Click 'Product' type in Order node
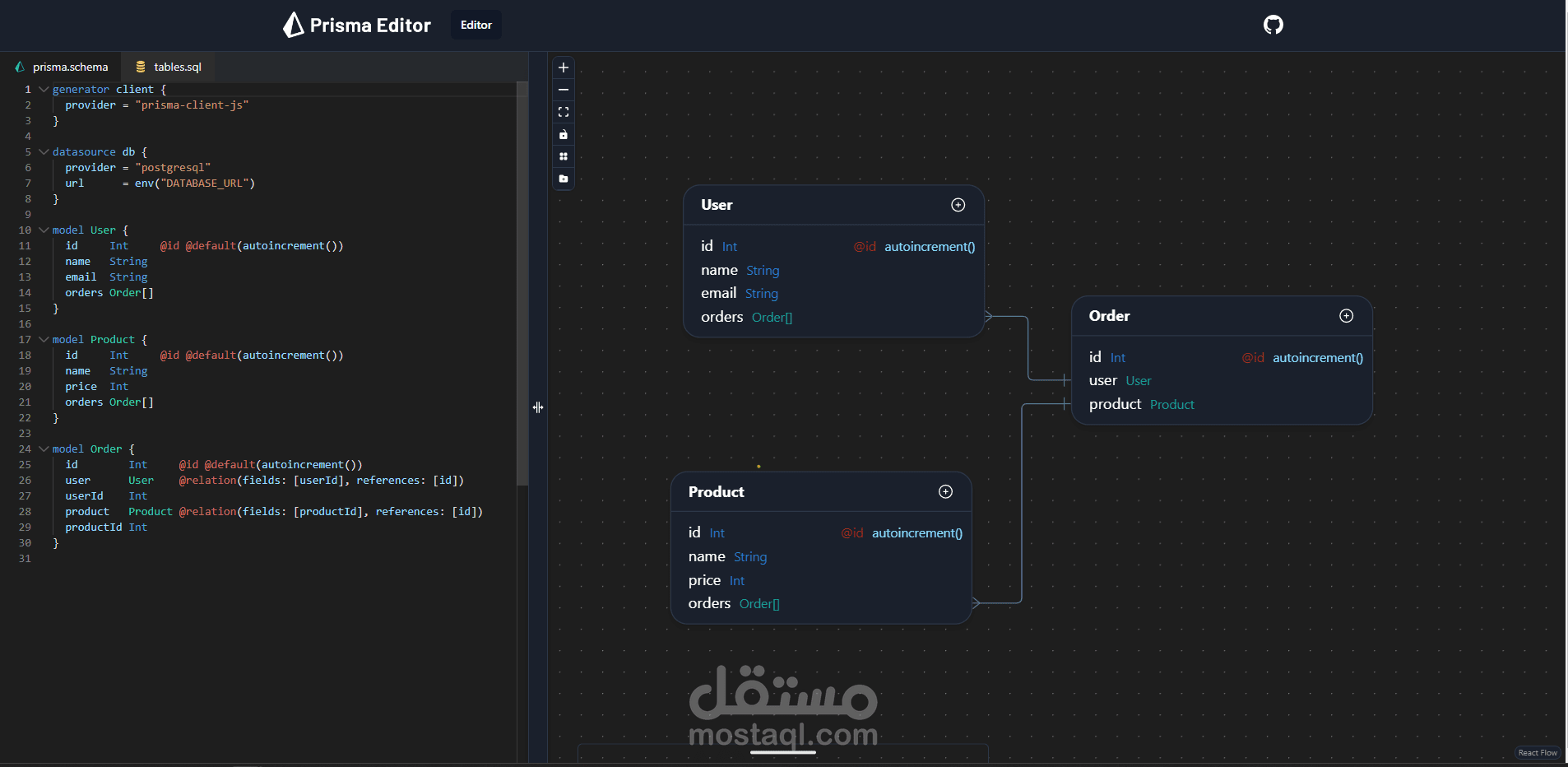The width and height of the screenshot is (1568, 767). [1172, 405]
